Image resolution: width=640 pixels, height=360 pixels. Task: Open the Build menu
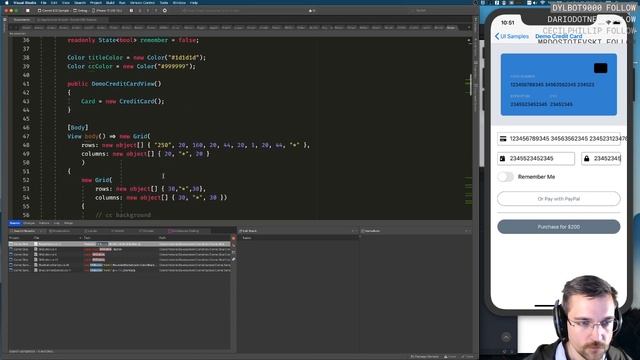point(110,2)
